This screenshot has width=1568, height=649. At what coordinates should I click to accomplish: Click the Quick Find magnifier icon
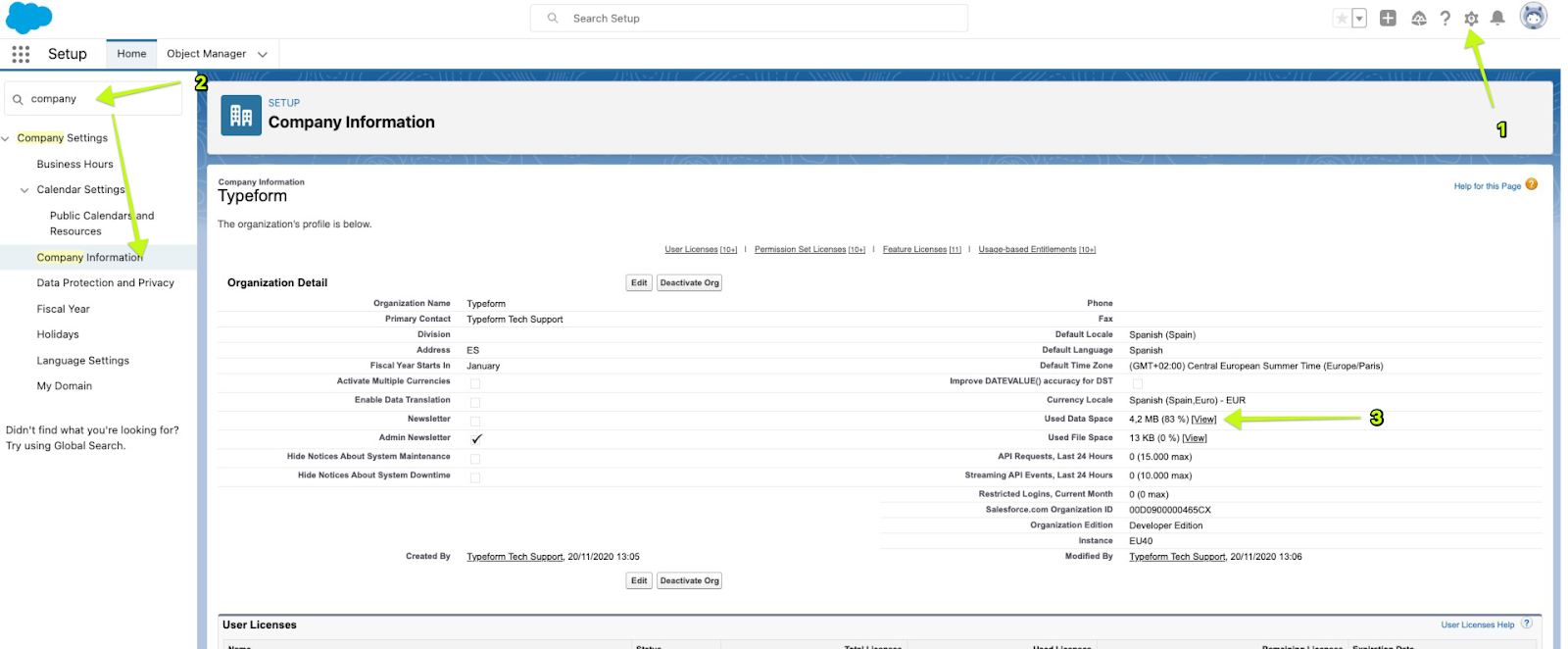[x=18, y=99]
